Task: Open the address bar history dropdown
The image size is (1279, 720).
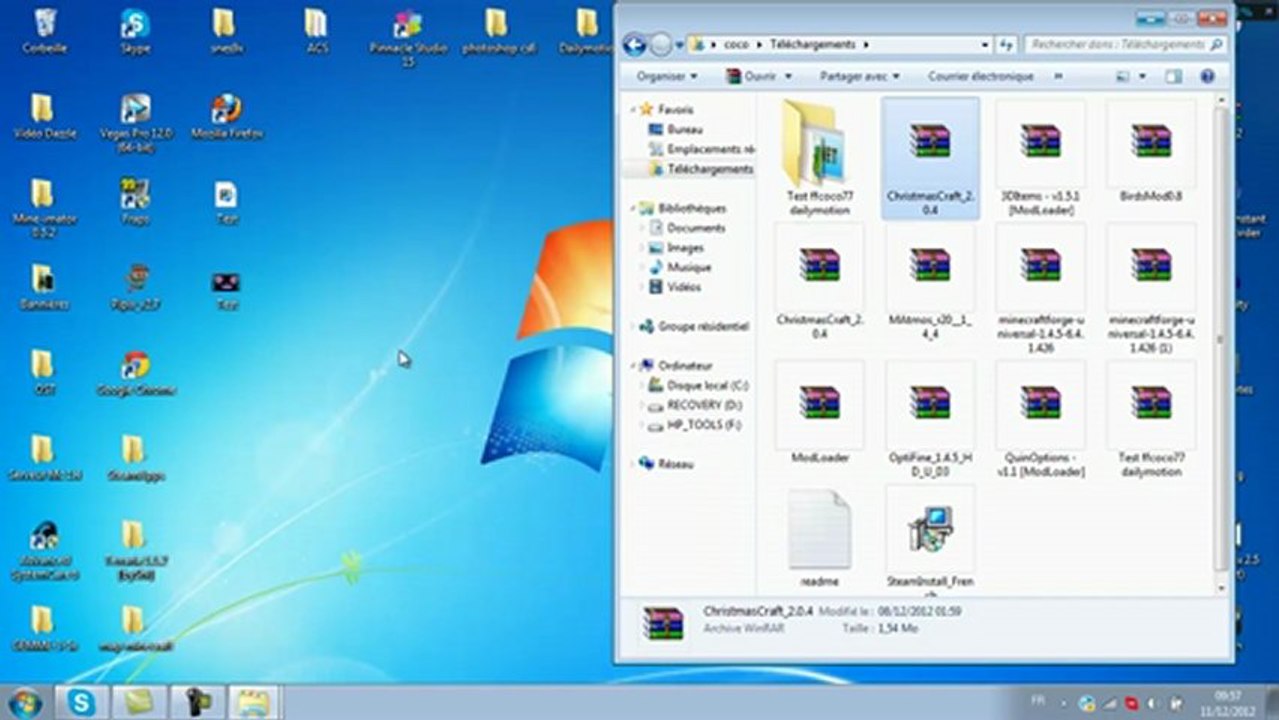Action: click(985, 45)
